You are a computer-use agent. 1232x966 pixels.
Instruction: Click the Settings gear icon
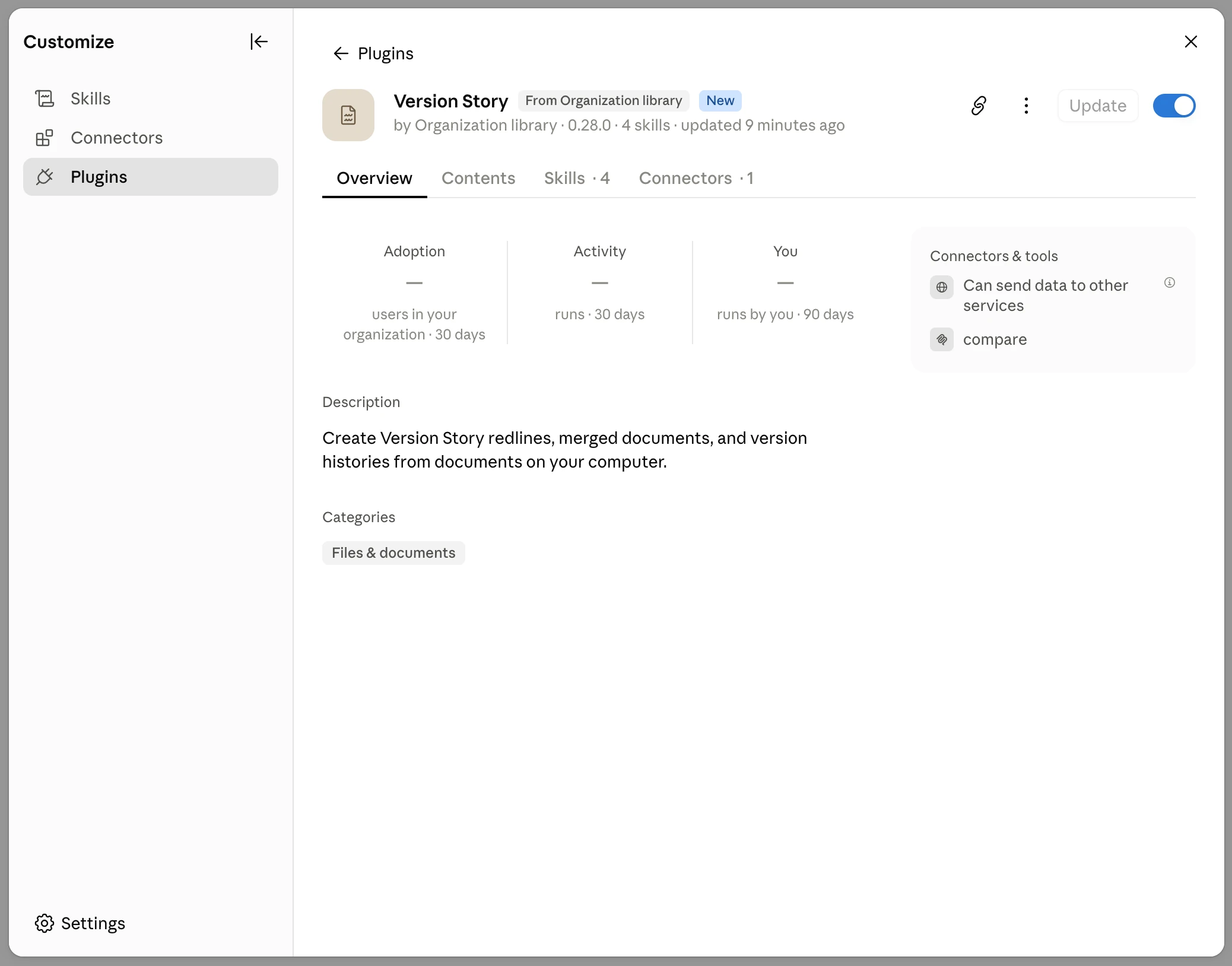coord(45,923)
